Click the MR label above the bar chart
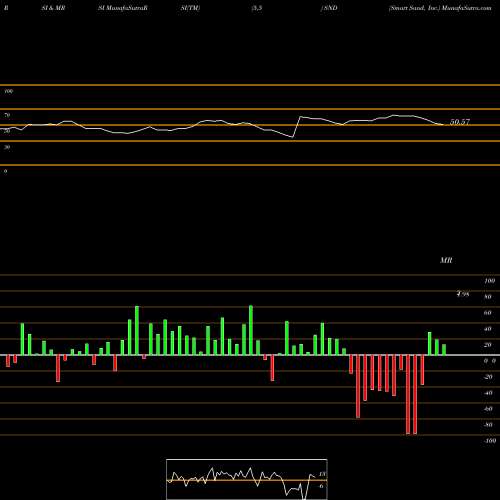The width and height of the screenshot is (500, 500). coord(446,260)
